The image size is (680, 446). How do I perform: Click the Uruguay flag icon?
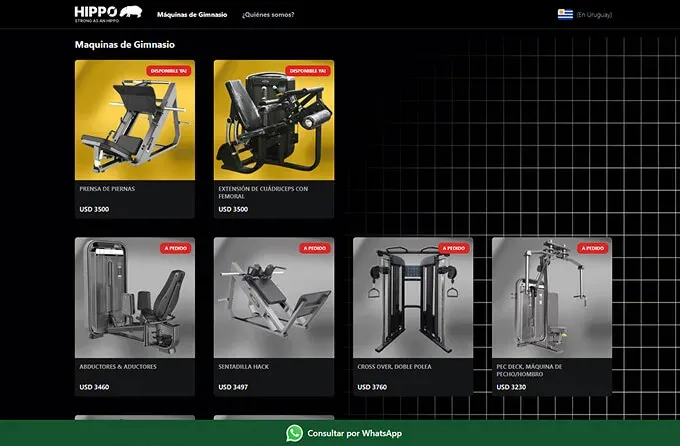565,14
